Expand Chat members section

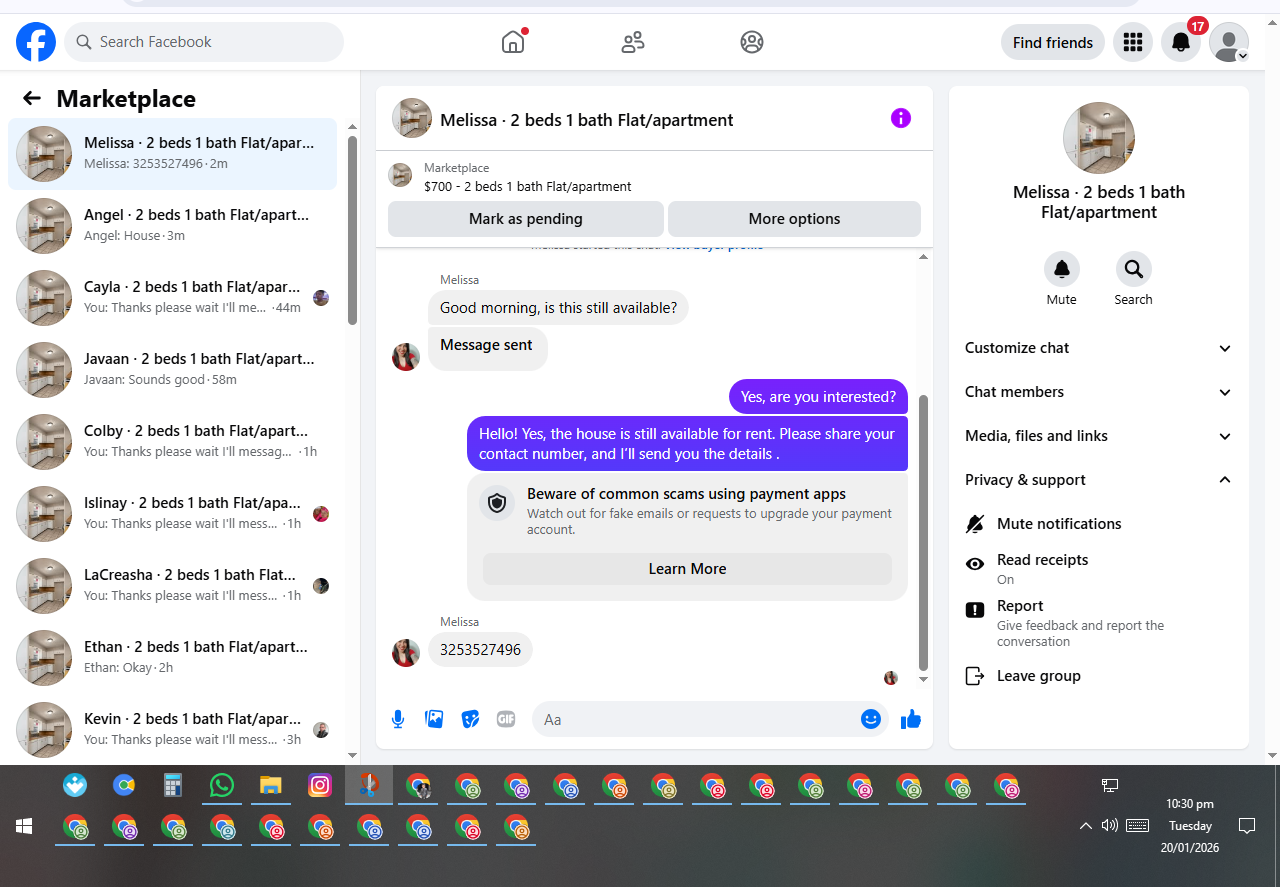pyautogui.click(x=1099, y=392)
